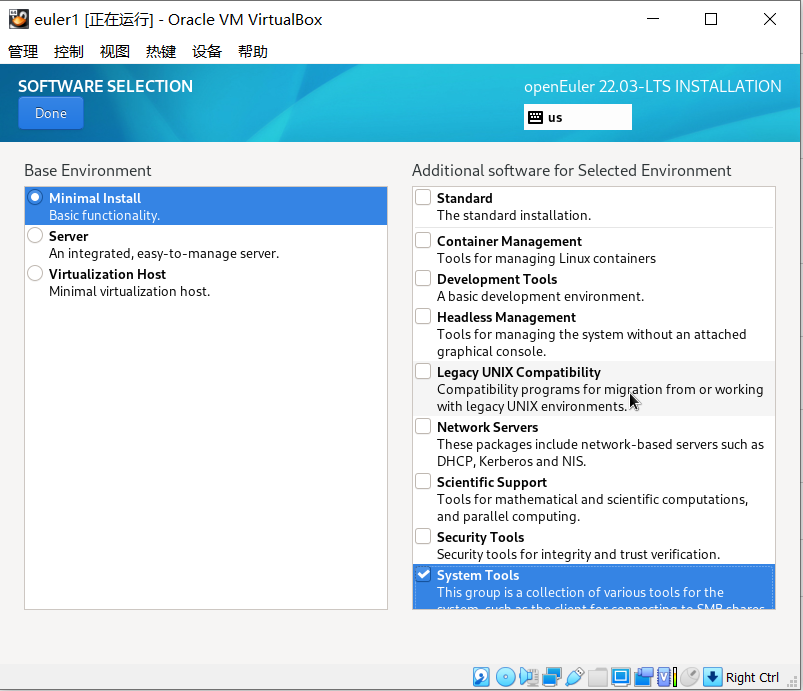The width and height of the screenshot is (803, 691).
Task: Click the us keyboard layout indicator
Action: coord(578,117)
